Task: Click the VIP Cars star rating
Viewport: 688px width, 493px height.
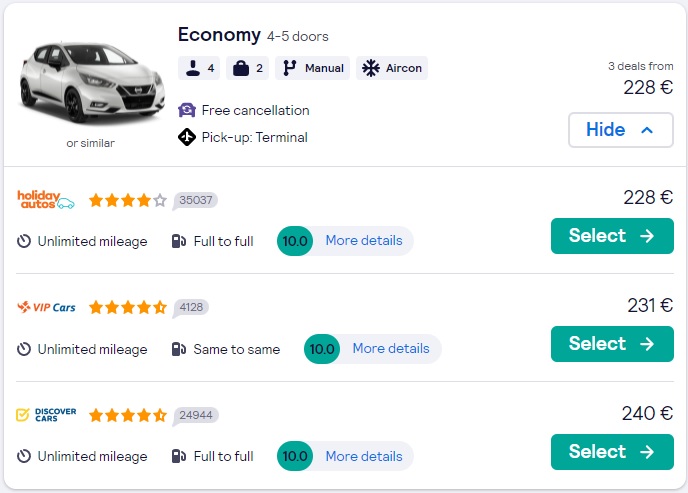Action: [x=127, y=308]
